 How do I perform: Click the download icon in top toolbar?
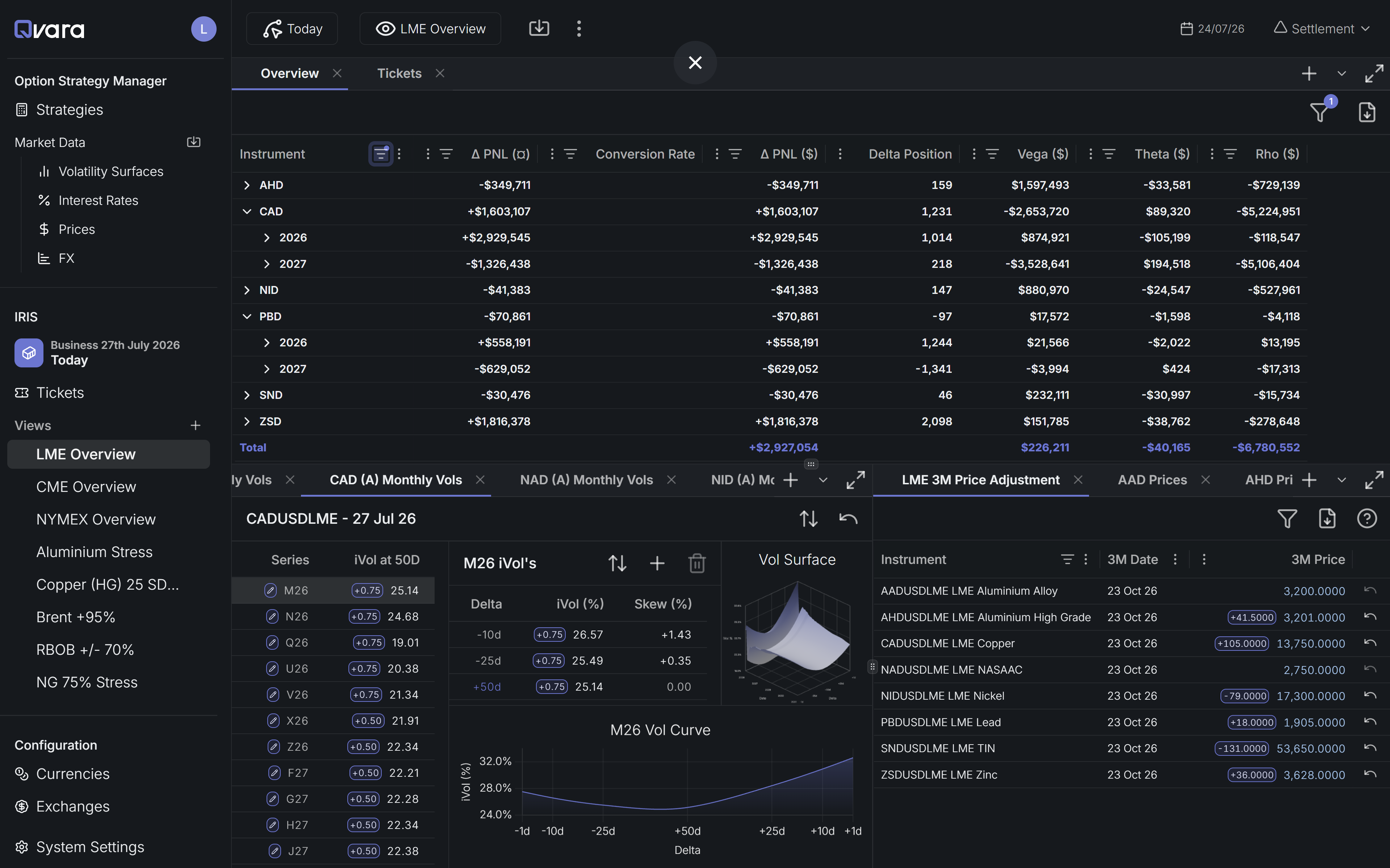tap(539, 28)
